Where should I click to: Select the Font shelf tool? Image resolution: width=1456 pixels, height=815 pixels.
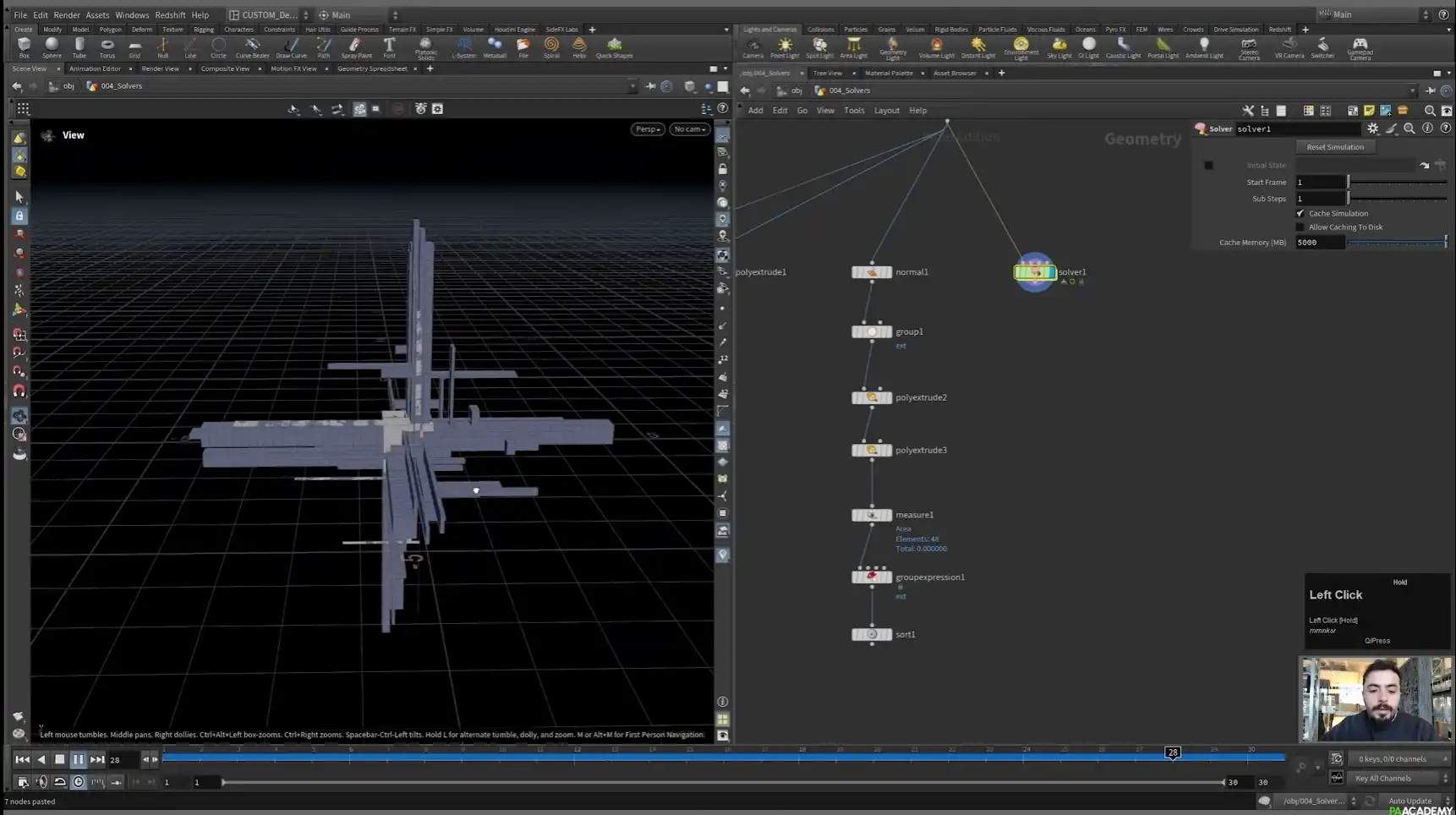pyautogui.click(x=389, y=46)
